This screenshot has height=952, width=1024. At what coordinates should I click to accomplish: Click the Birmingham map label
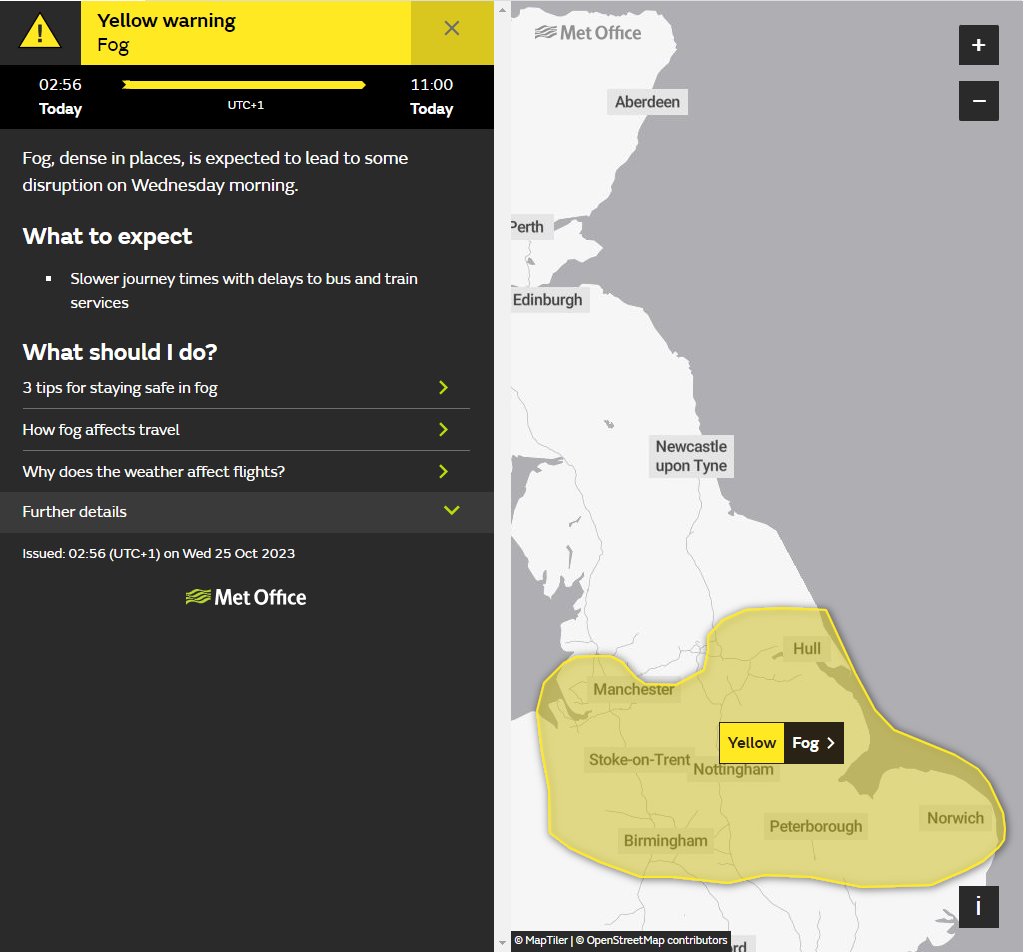(x=665, y=840)
